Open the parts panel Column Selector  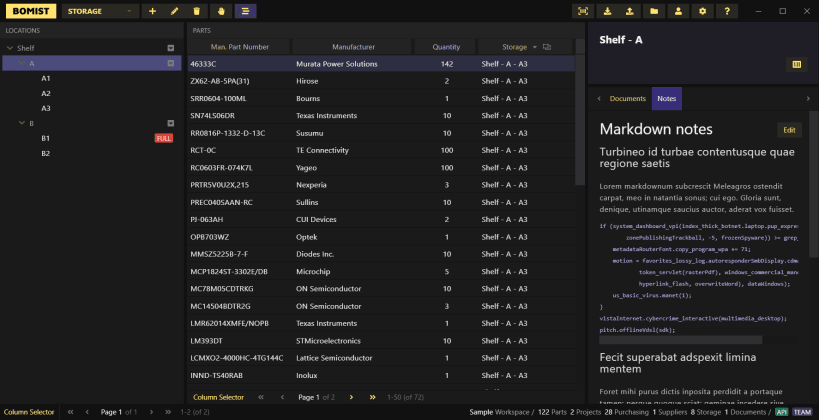pyautogui.click(x=218, y=398)
